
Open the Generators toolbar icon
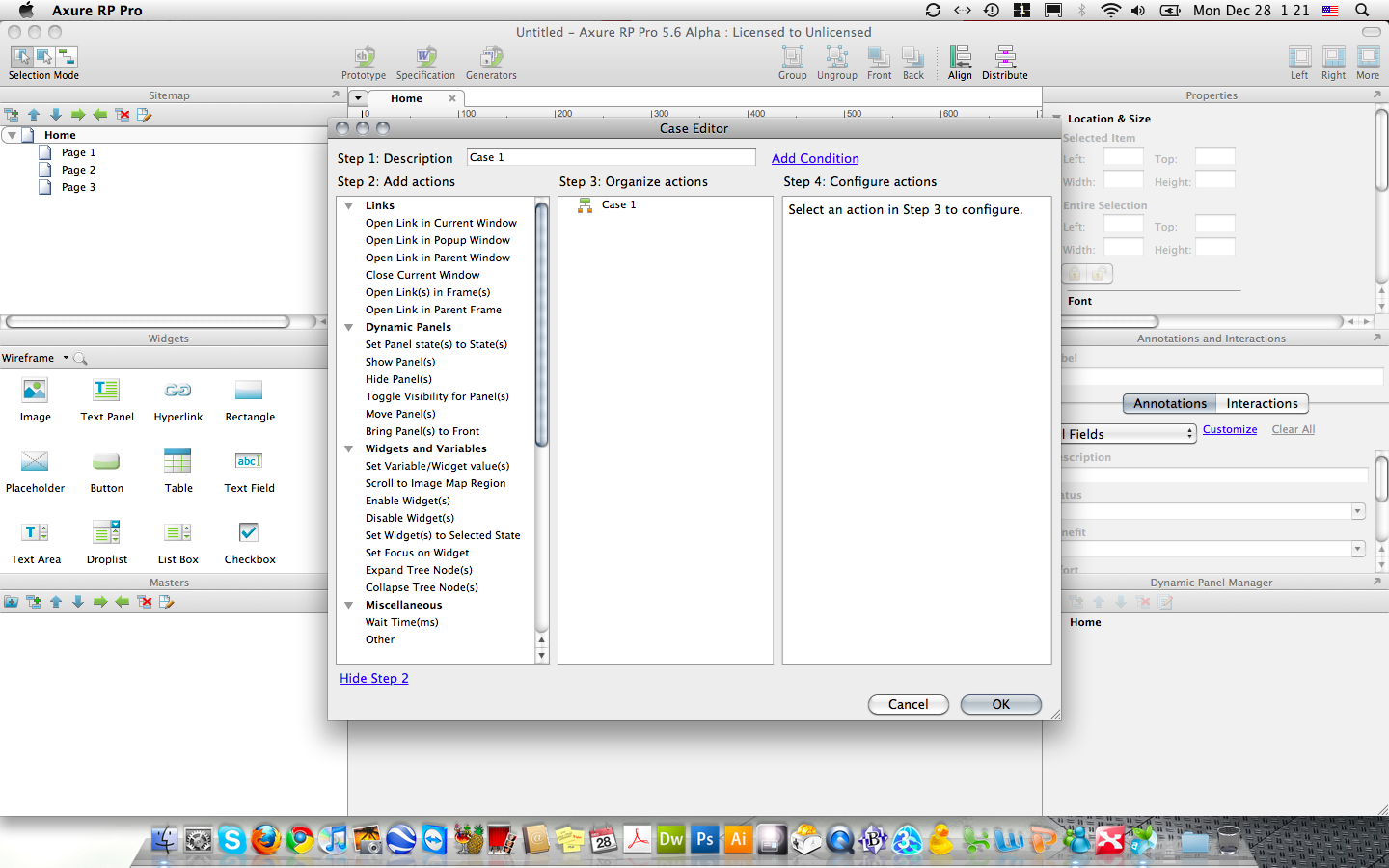click(x=491, y=58)
